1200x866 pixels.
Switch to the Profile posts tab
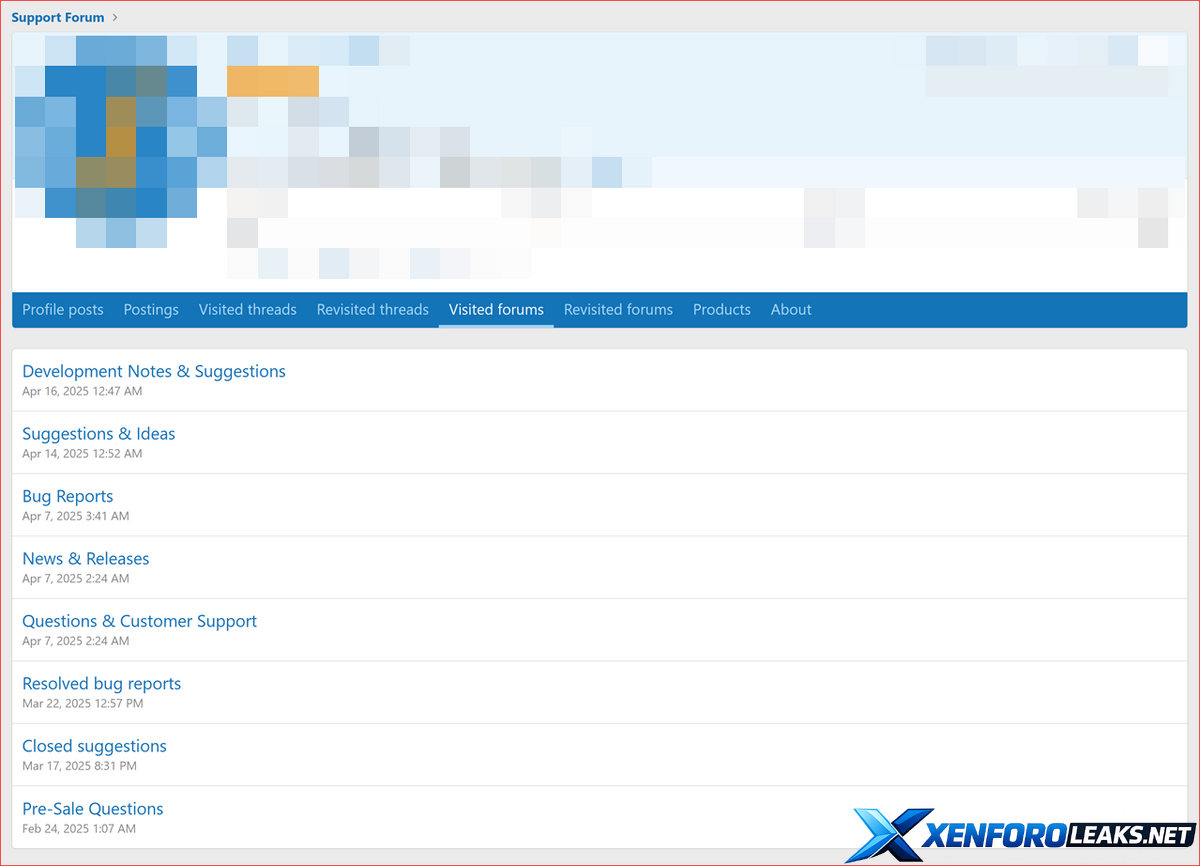(63, 310)
